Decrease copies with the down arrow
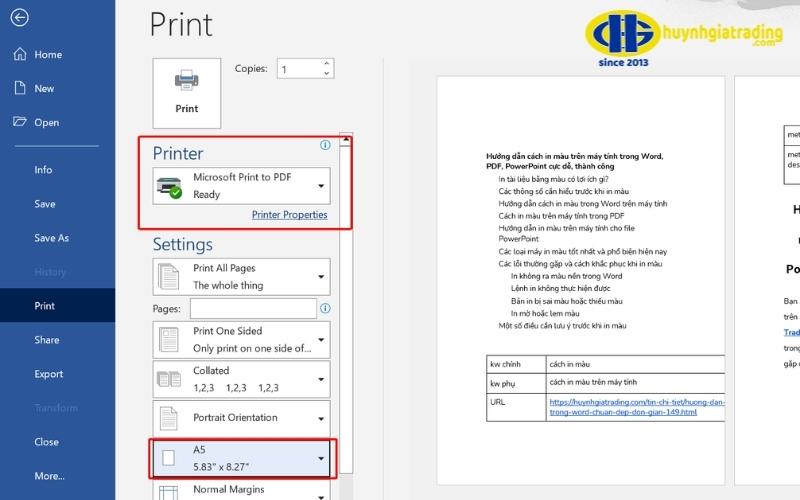This screenshot has height=500, width=800. tap(327, 73)
